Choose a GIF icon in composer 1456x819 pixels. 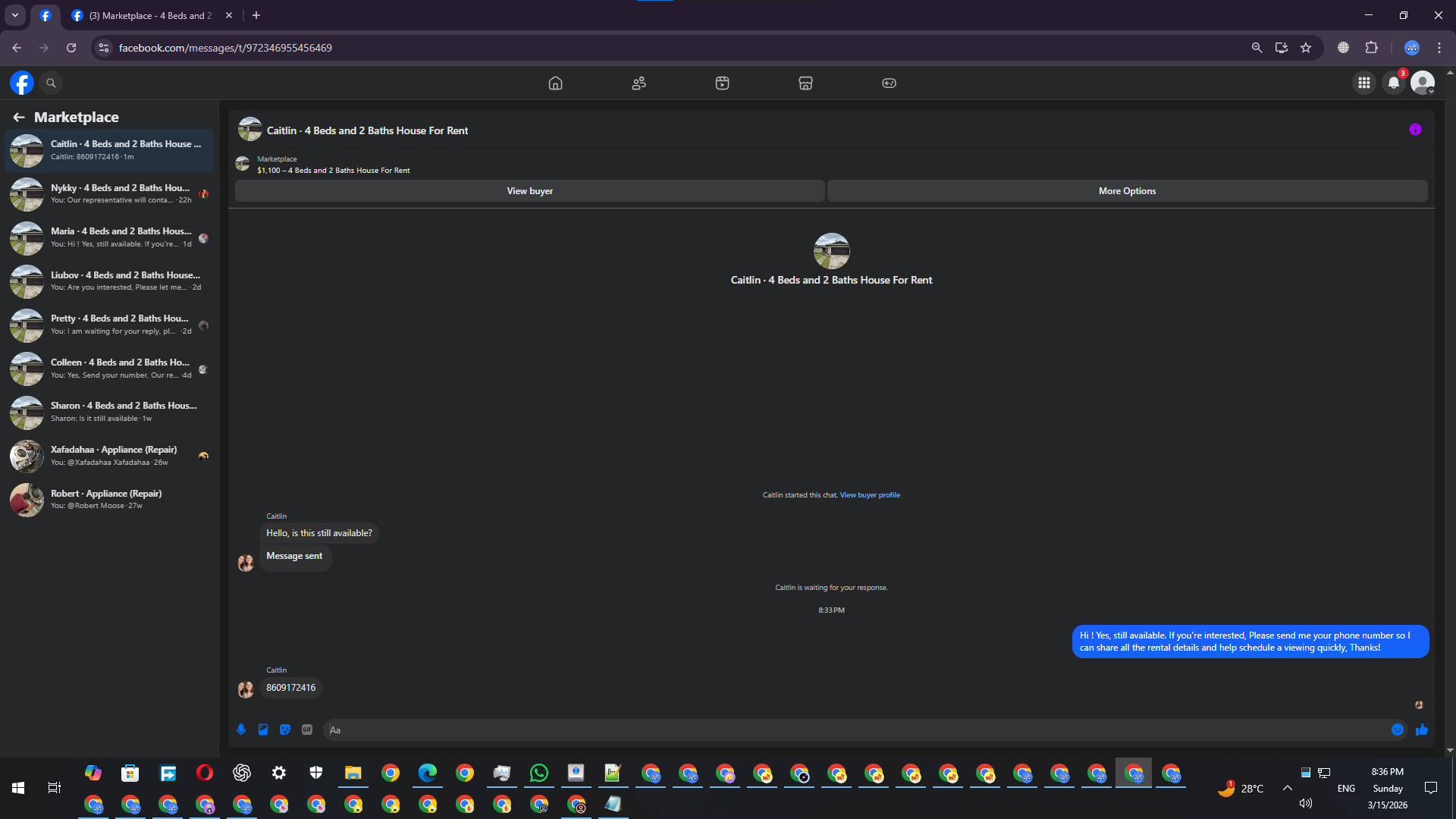tap(307, 730)
